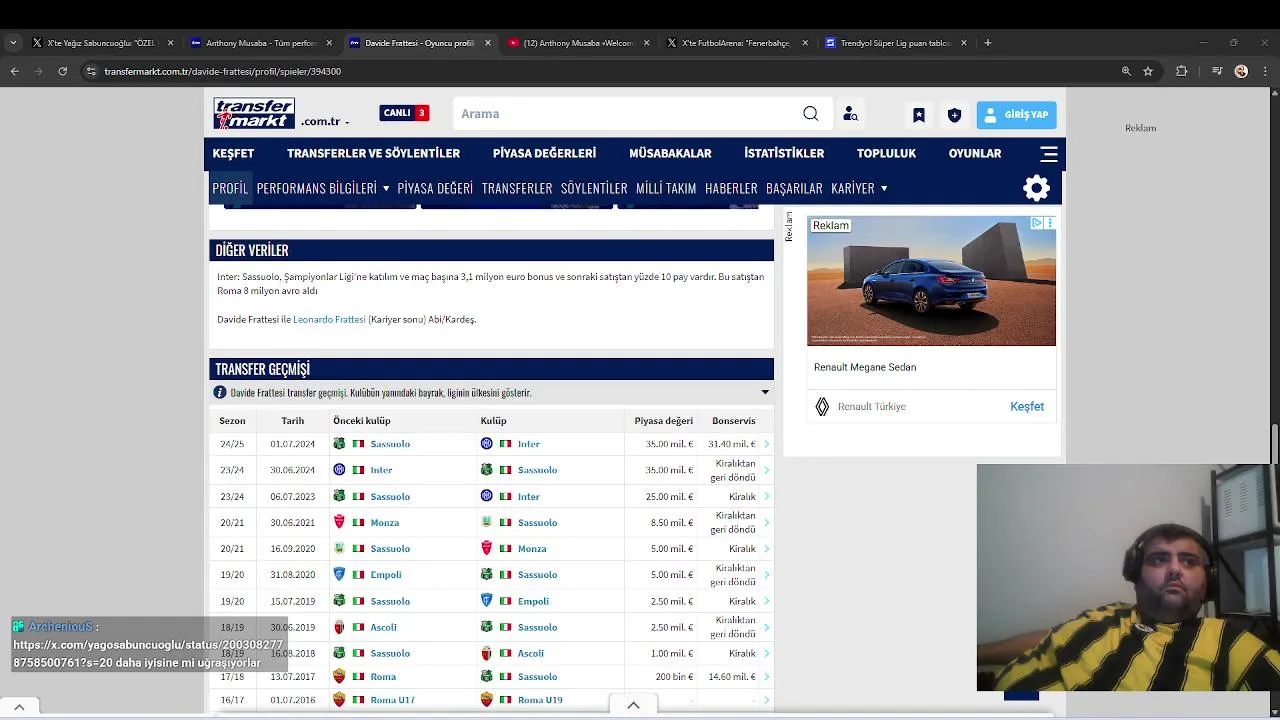Viewport: 1280px width, 720px height.
Task: Click Inter club crest in the 24/25 row
Action: (486, 444)
